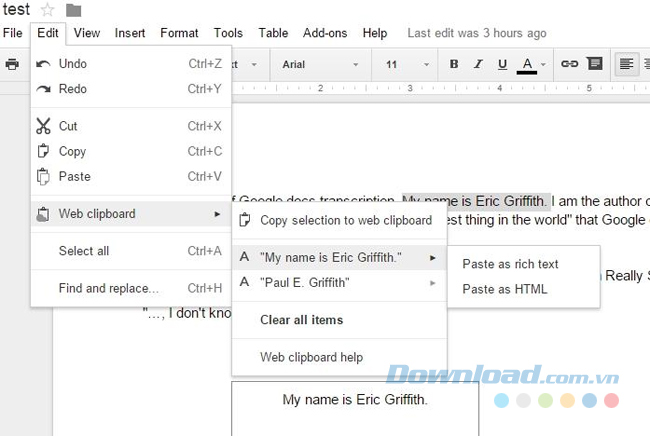Select Paste as HTML
Image resolution: width=650 pixels, height=436 pixels.
tap(524, 289)
